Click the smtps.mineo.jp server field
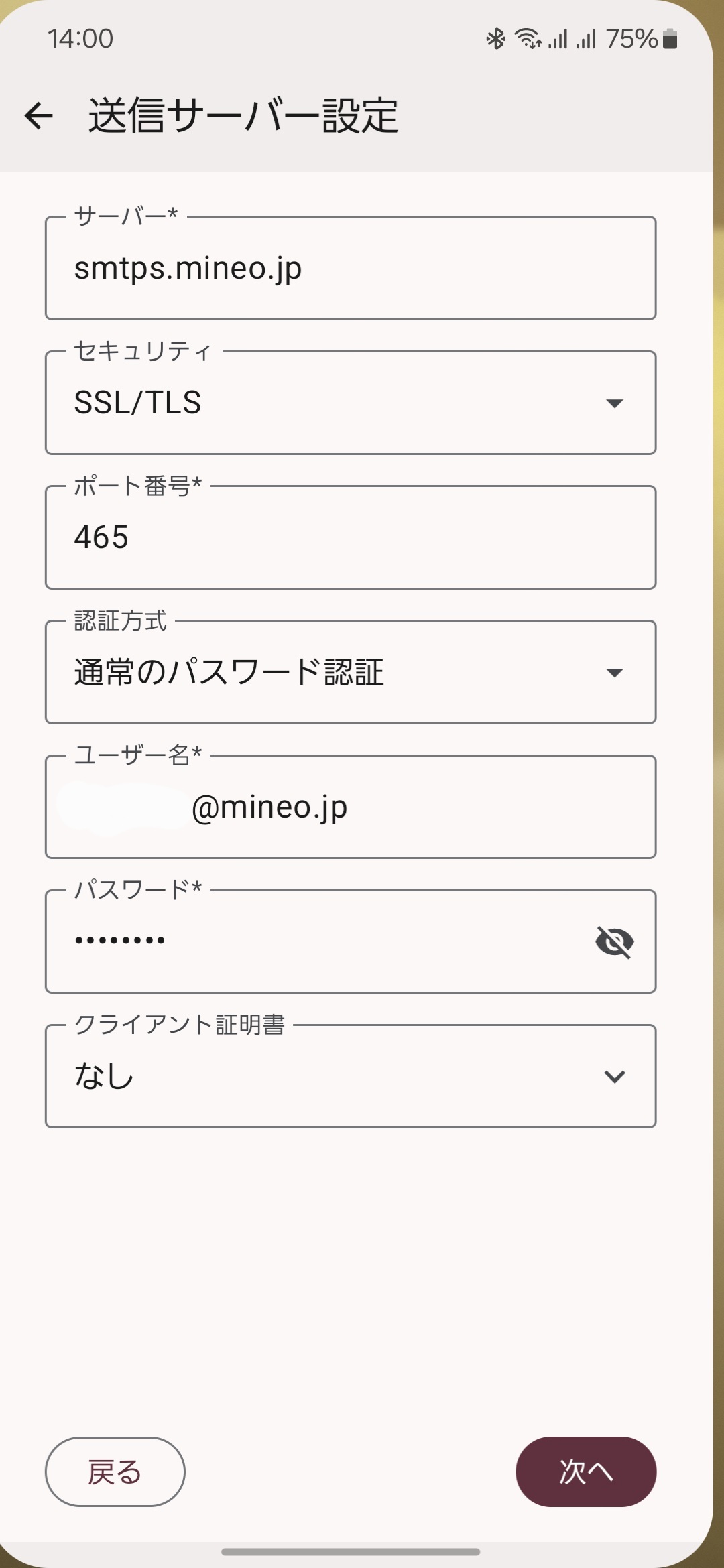This screenshot has height=1568, width=724. pyautogui.click(x=350, y=268)
